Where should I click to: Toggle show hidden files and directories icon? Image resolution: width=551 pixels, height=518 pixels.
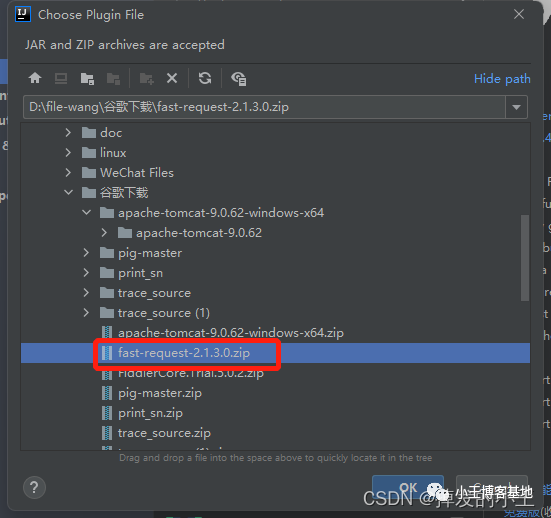(238, 78)
